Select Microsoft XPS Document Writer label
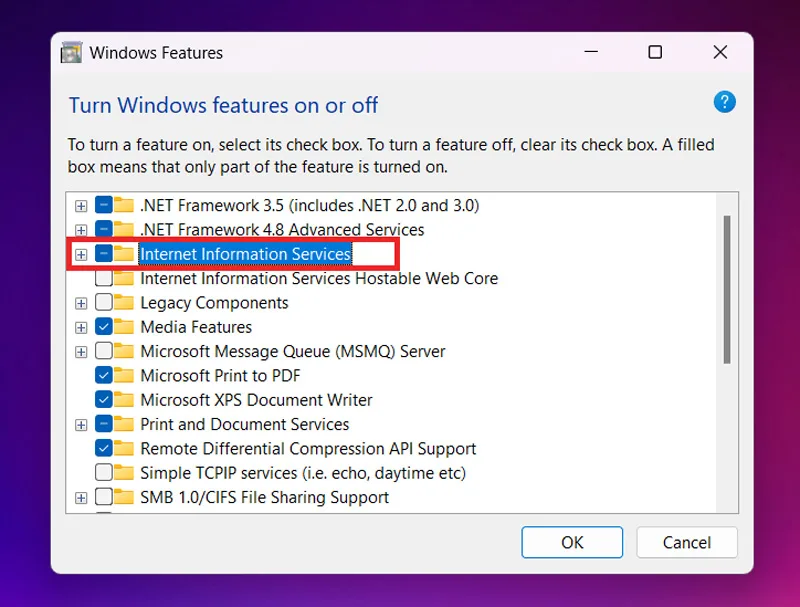 click(256, 399)
